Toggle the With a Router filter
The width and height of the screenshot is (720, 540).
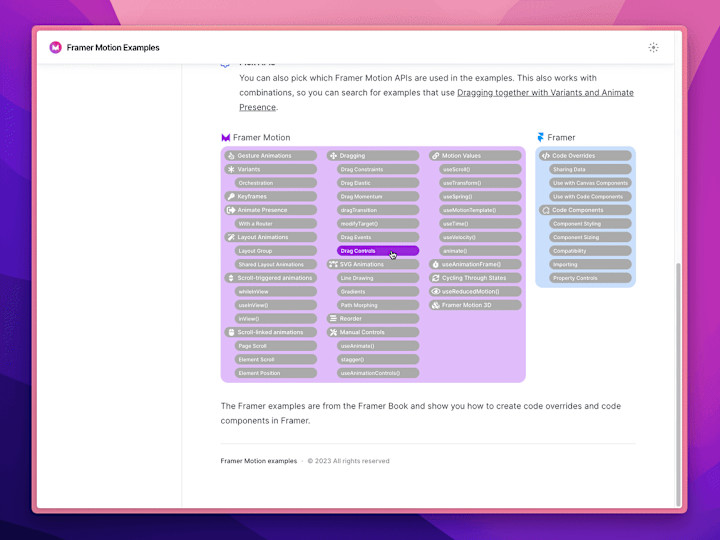276,224
